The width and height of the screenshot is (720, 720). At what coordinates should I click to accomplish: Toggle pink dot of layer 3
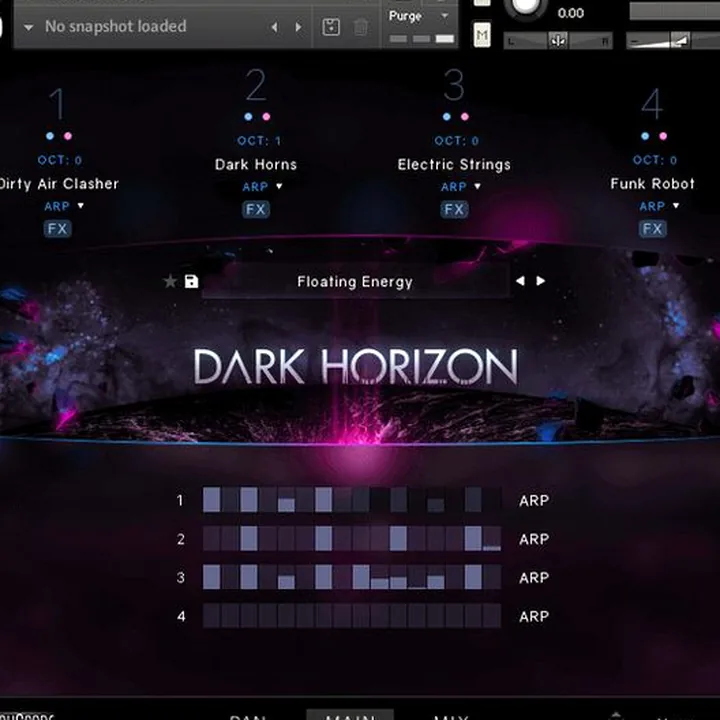[x=465, y=117]
